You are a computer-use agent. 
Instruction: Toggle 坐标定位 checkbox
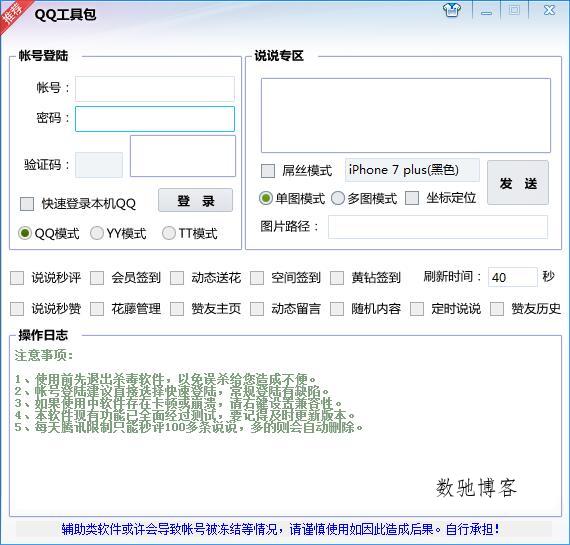pyautogui.click(x=412, y=198)
